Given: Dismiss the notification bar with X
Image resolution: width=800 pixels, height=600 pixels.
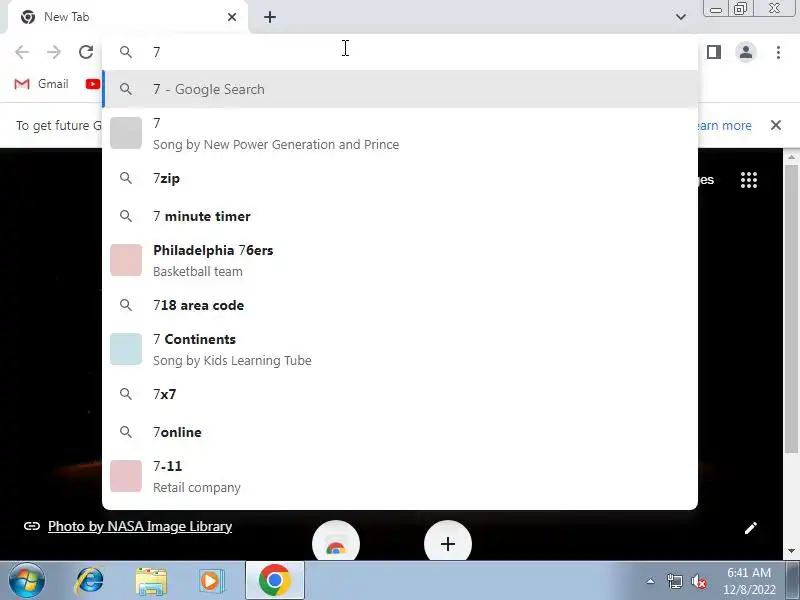Looking at the screenshot, I should coord(776,125).
